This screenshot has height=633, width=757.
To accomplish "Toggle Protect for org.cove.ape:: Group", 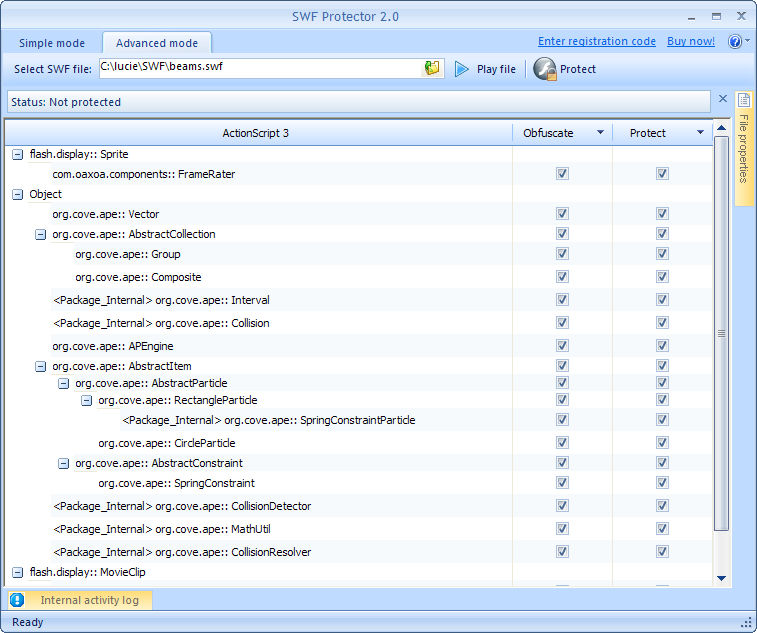I will tap(662, 253).
